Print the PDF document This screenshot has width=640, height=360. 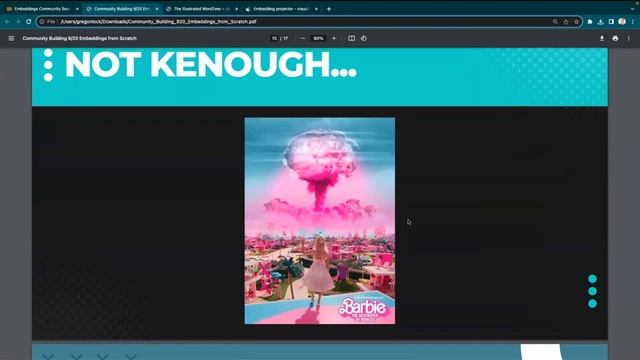[615, 38]
